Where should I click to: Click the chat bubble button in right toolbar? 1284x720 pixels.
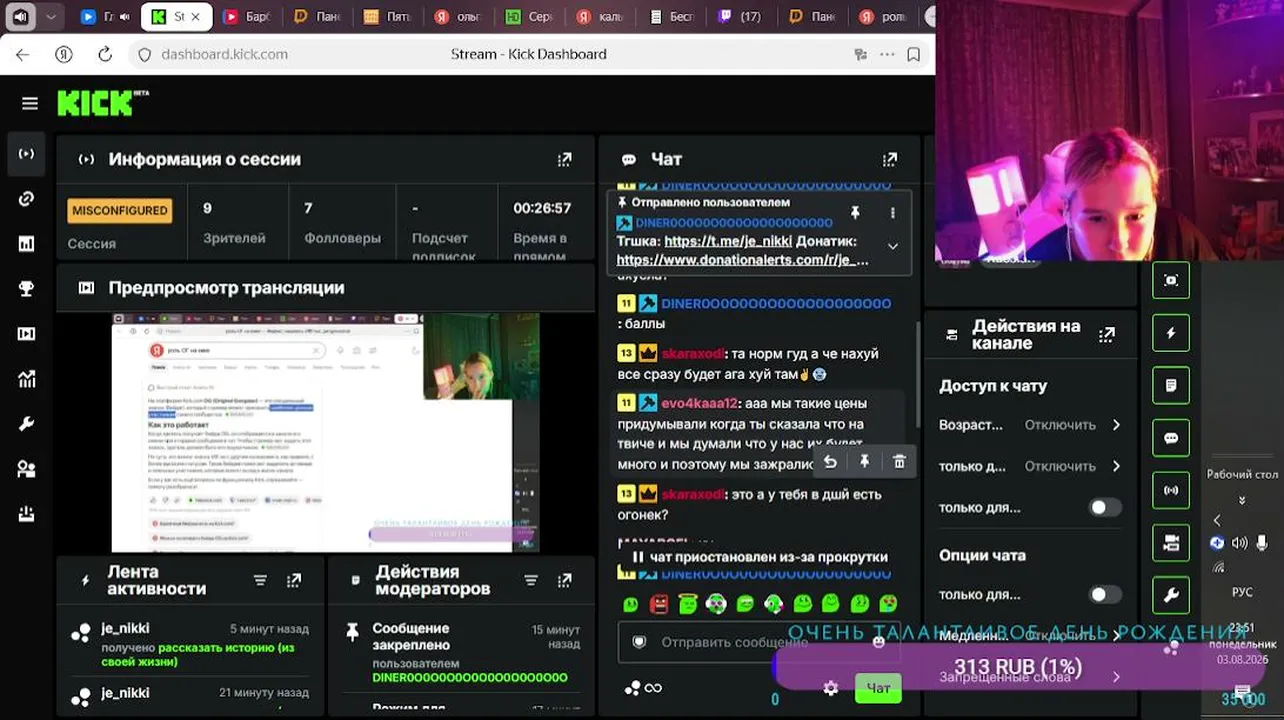tap(1171, 438)
